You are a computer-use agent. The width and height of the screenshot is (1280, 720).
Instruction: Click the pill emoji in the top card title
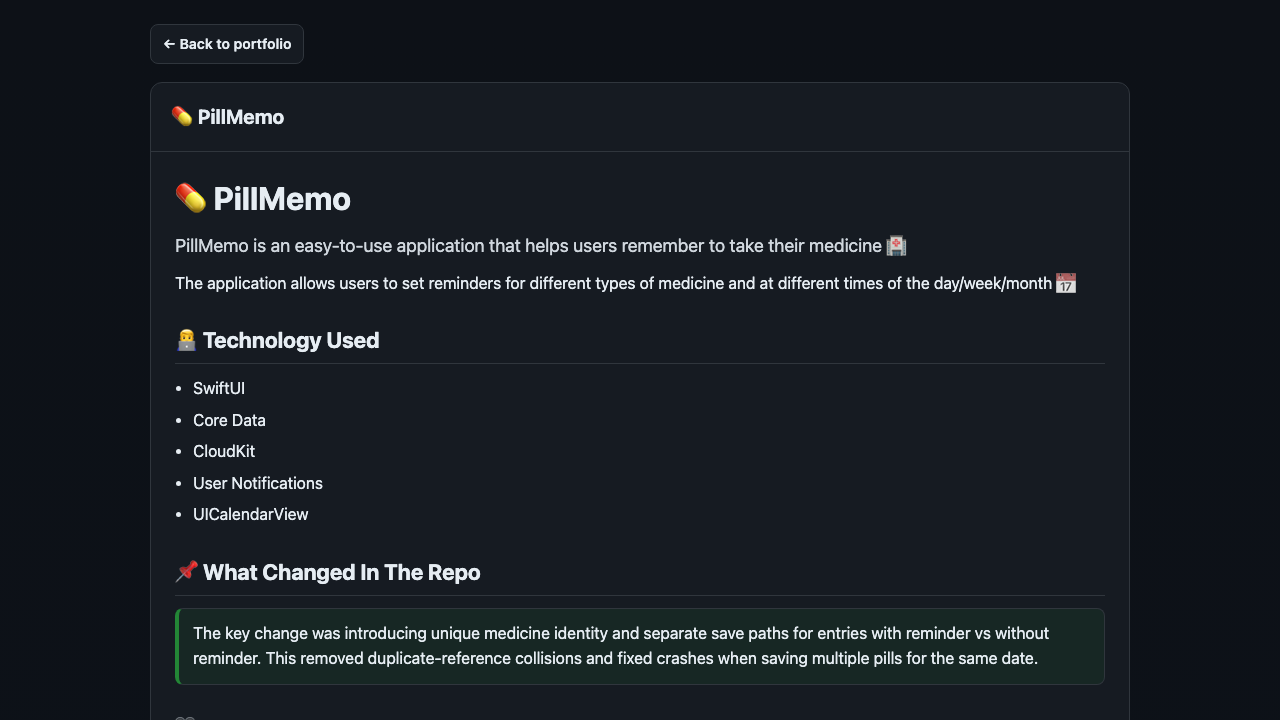click(182, 116)
